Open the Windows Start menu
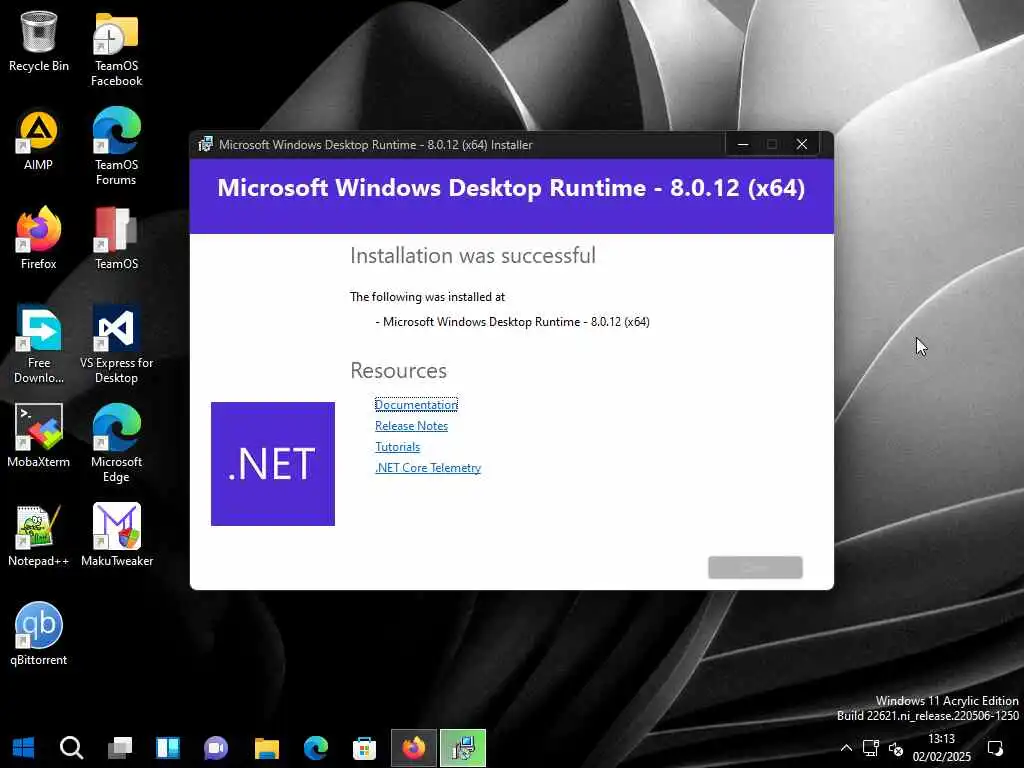1024x768 pixels. [x=24, y=748]
